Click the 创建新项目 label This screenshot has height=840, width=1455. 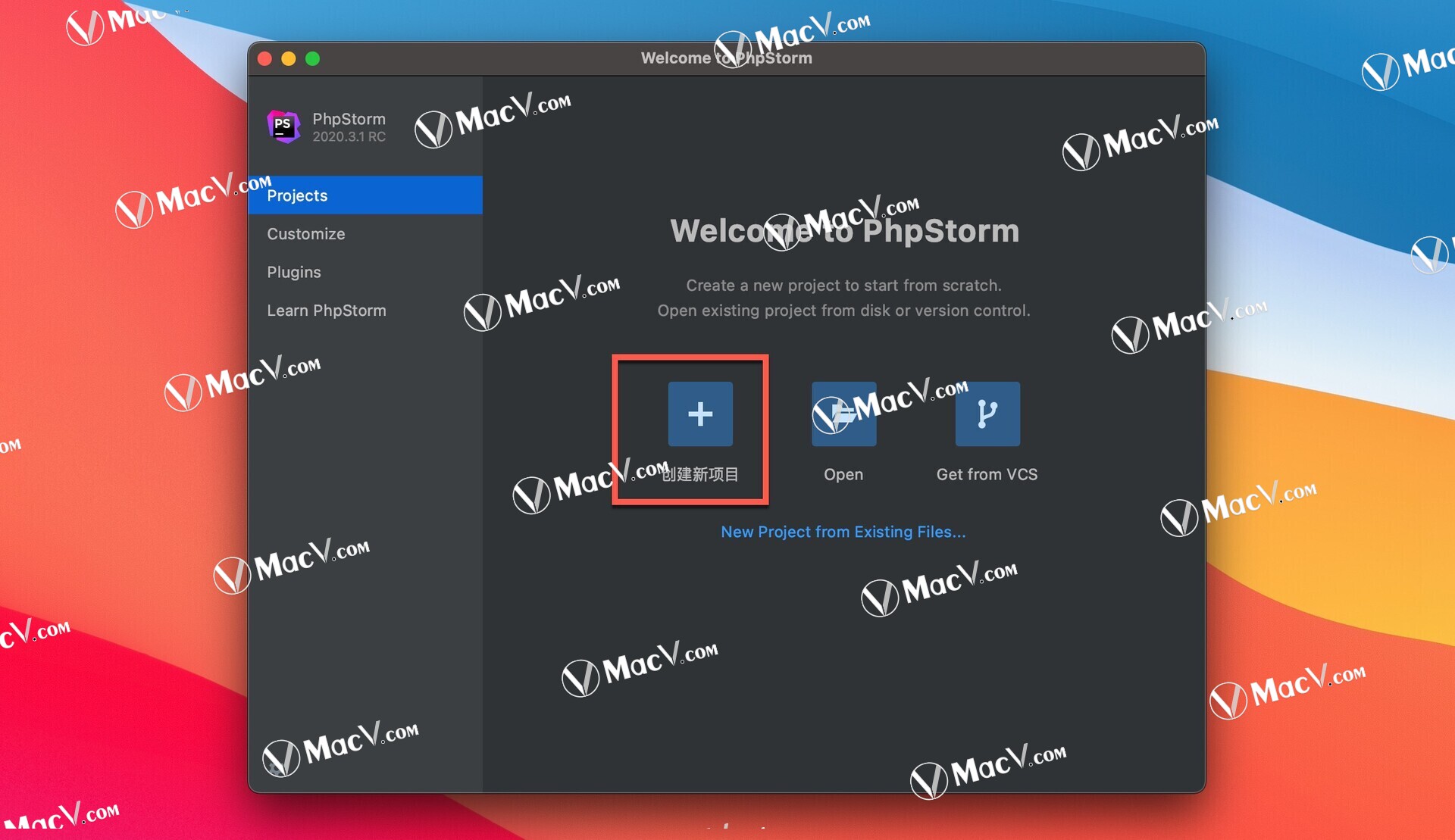[700, 474]
